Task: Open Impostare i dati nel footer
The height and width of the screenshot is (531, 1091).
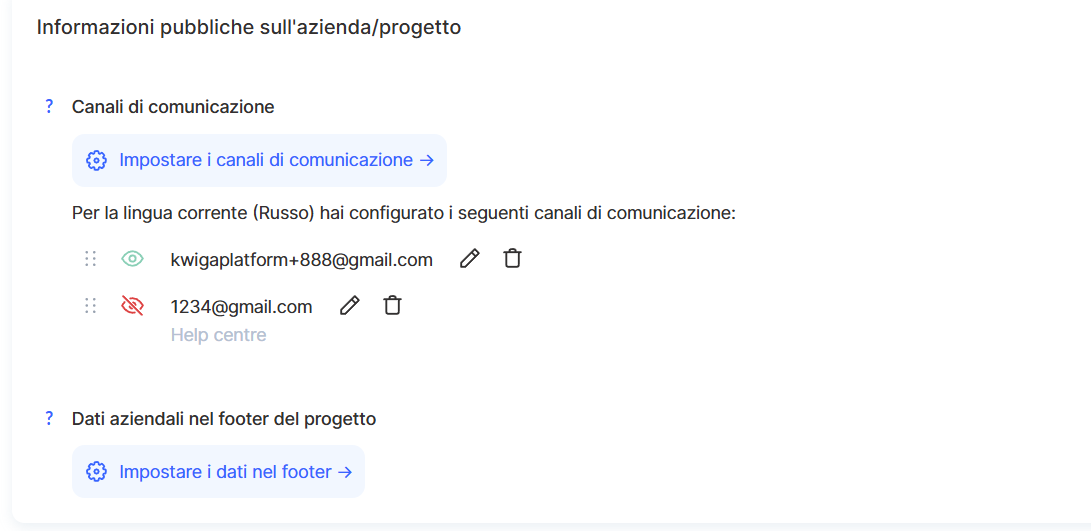Action: click(235, 472)
